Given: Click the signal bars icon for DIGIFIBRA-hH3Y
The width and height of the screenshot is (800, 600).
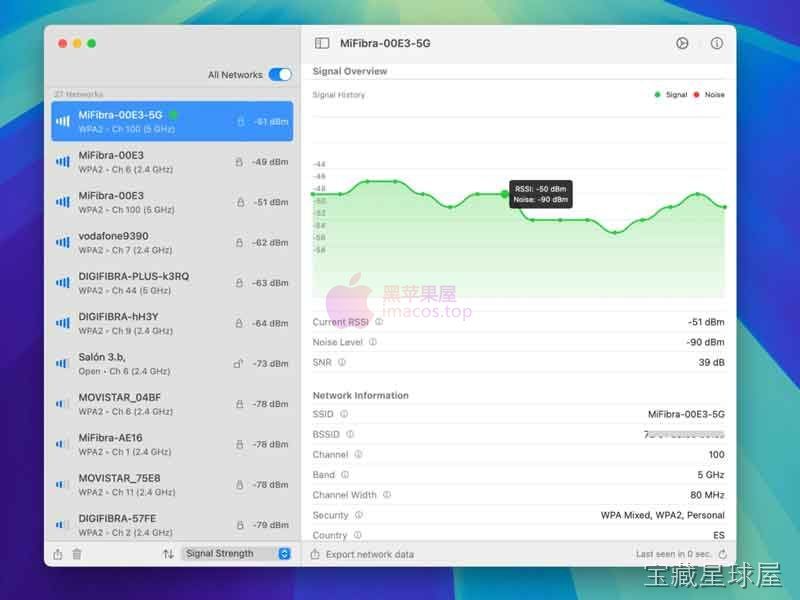Looking at the screenshot, I should [x=63, y=323].
